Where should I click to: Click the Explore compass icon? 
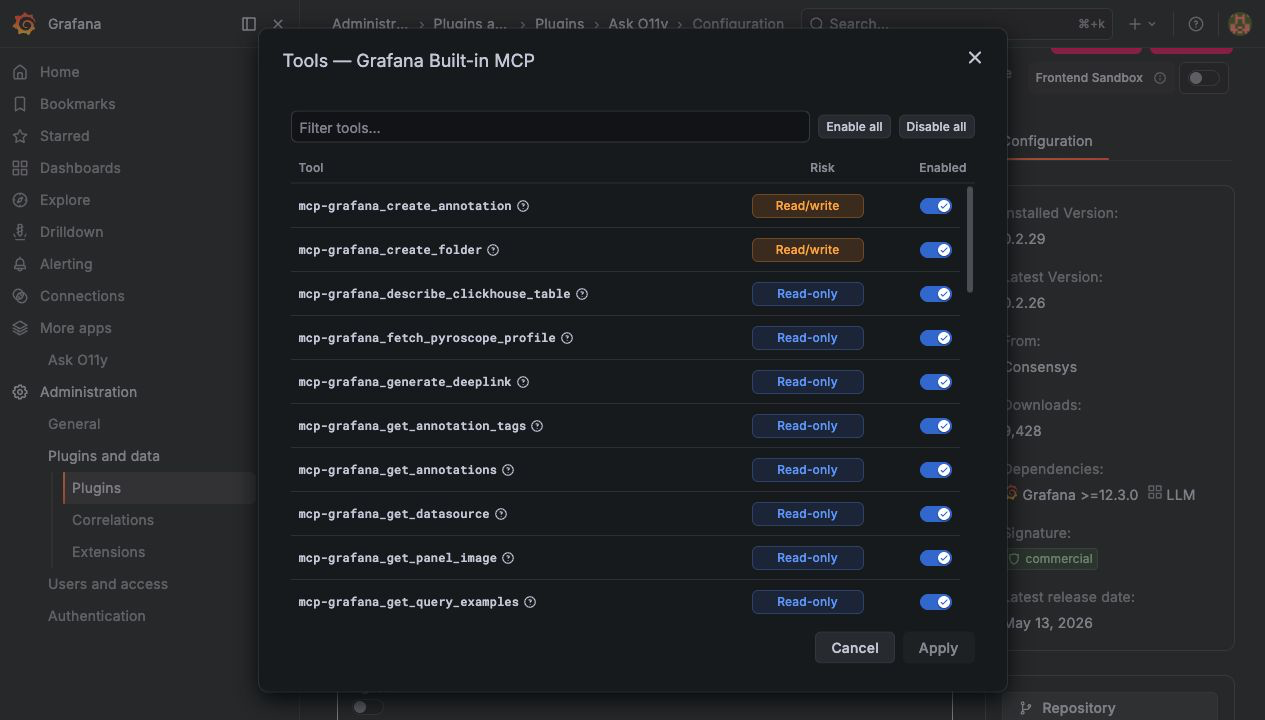[x=20, y=200]
